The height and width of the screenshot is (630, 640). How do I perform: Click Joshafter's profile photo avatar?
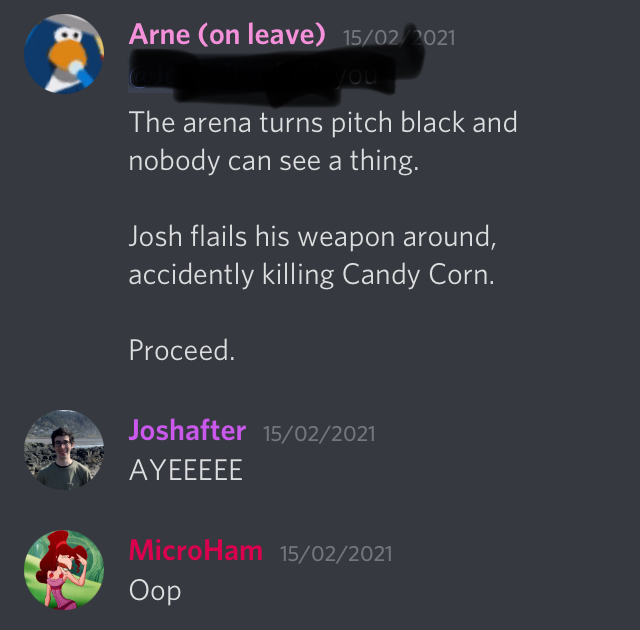point(64,450)
